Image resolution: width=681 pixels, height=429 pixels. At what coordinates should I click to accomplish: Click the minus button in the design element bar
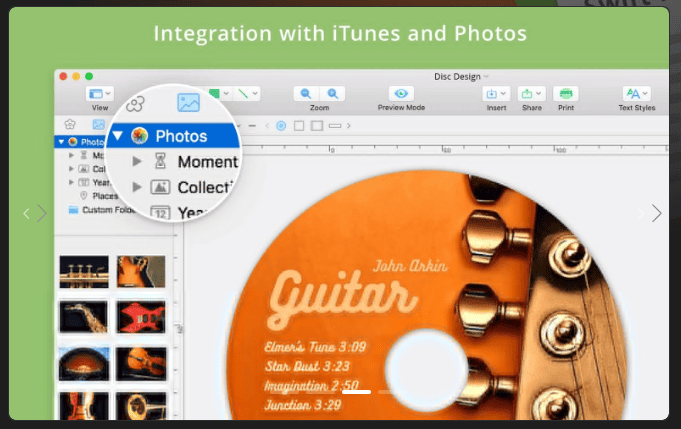pyautogui.click(x=252, y=126)
